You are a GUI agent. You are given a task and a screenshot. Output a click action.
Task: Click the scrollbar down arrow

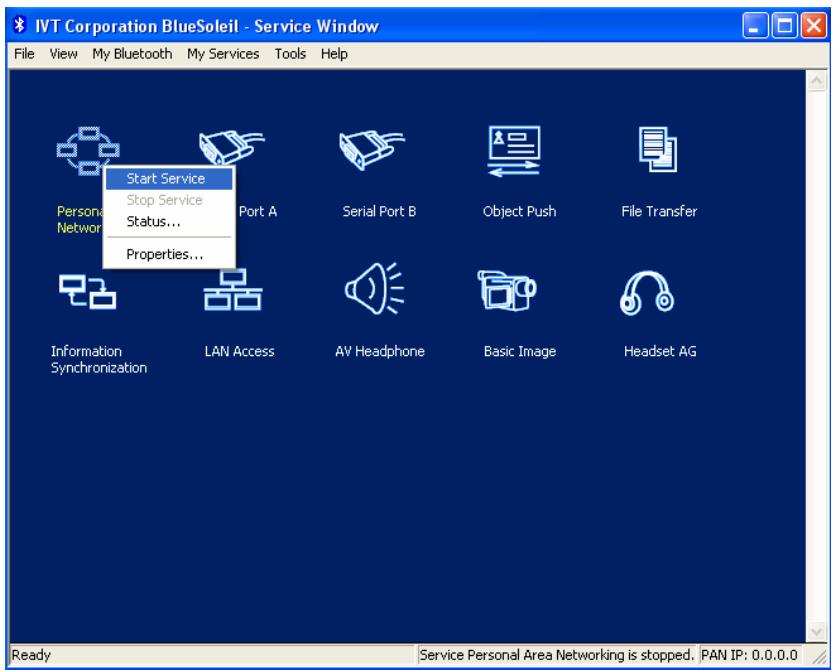[x=816, y=632]
